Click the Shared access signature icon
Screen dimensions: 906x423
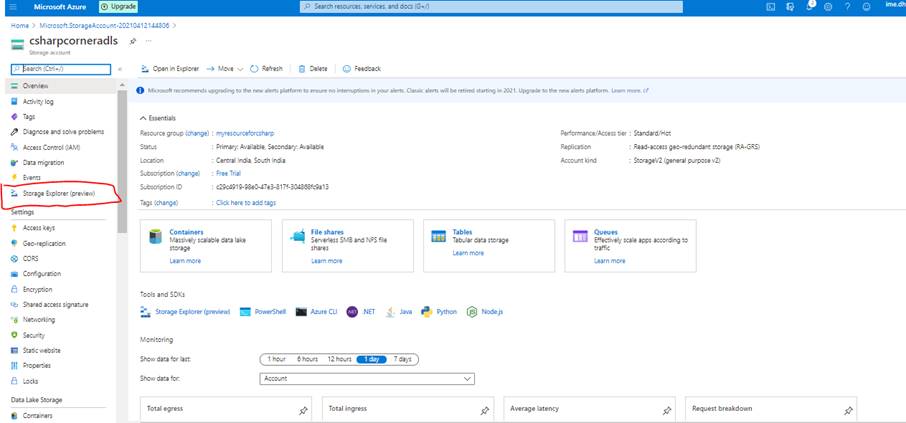coord(14,305)
